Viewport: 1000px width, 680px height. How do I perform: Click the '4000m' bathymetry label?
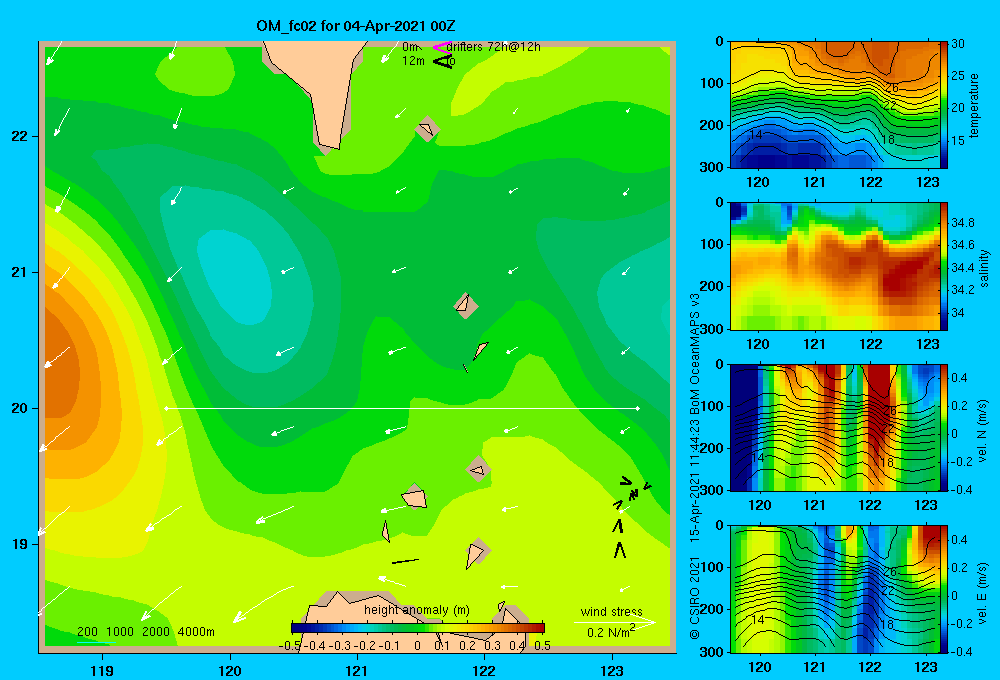coord(196,632)
